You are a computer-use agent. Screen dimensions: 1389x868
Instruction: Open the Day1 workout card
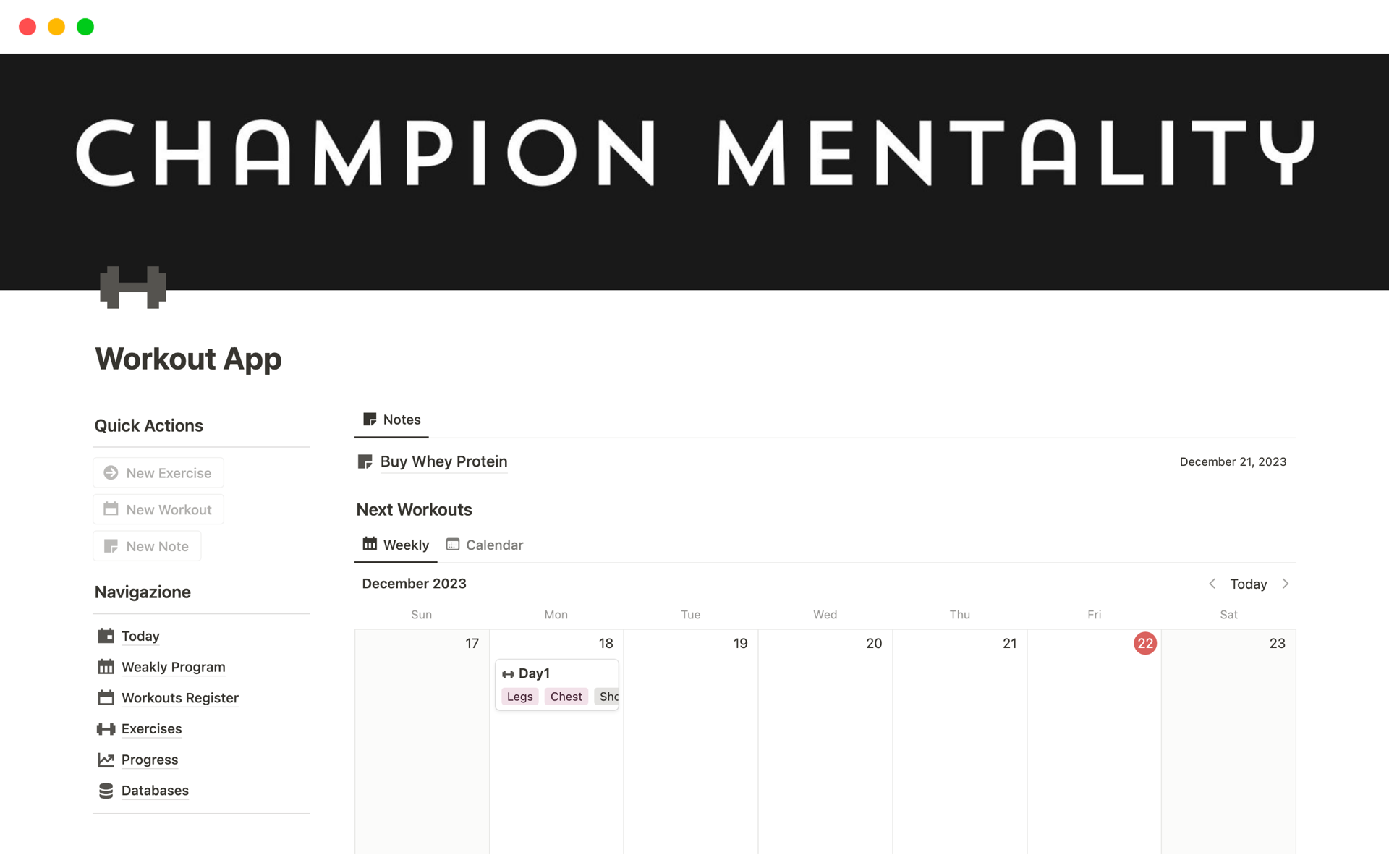pos(535,673)
